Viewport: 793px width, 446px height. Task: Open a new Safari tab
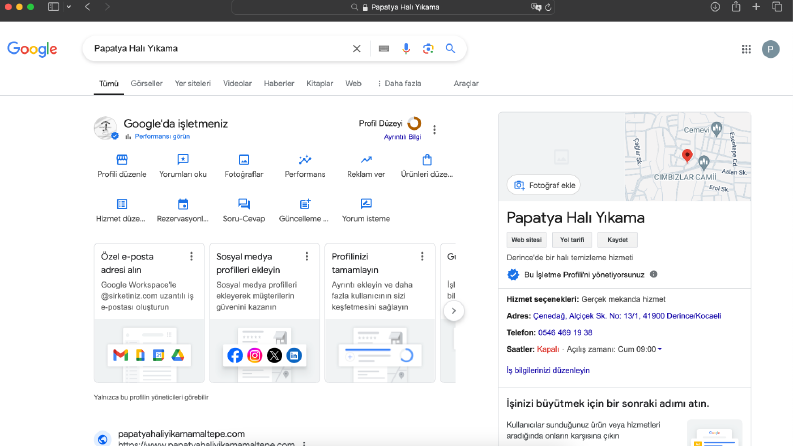pyautogui.click(x=756, y=7)
